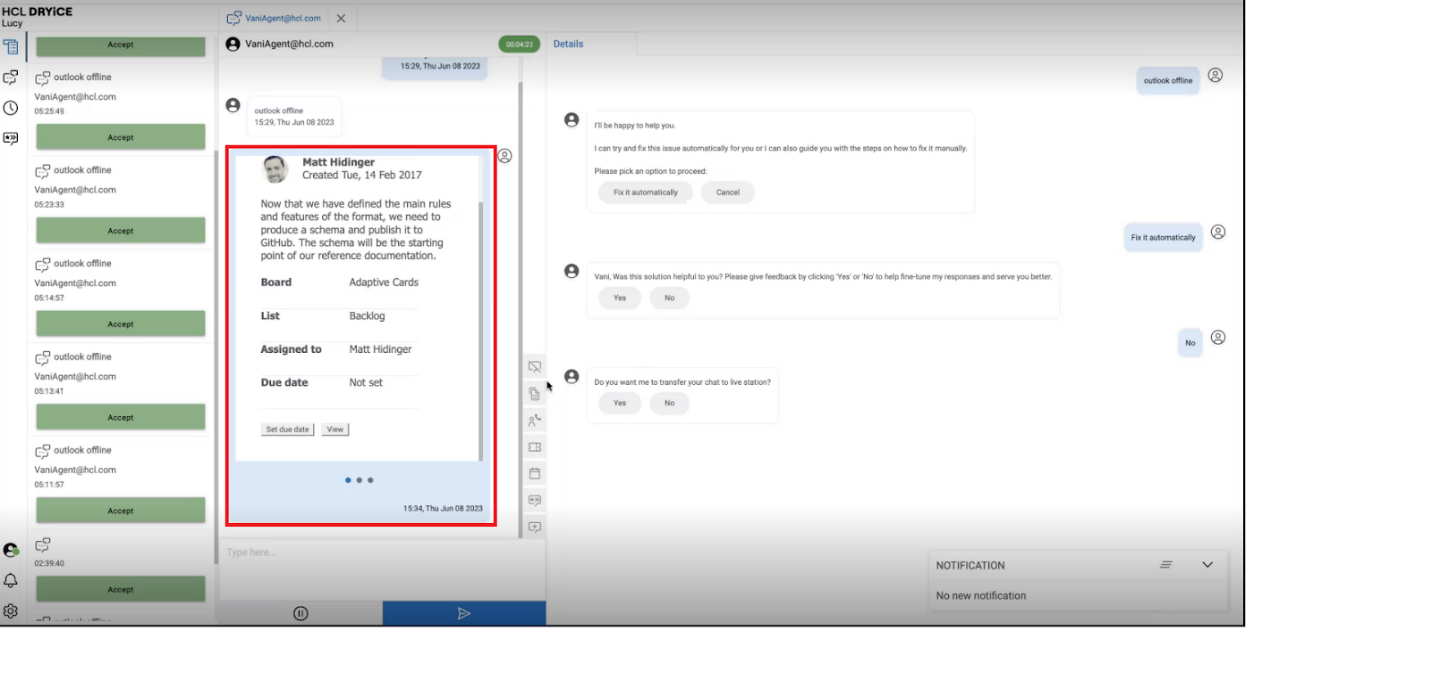This screenshot has width=1431, height=679.
Task: Open the notifications bell icon
Action: 10,581
